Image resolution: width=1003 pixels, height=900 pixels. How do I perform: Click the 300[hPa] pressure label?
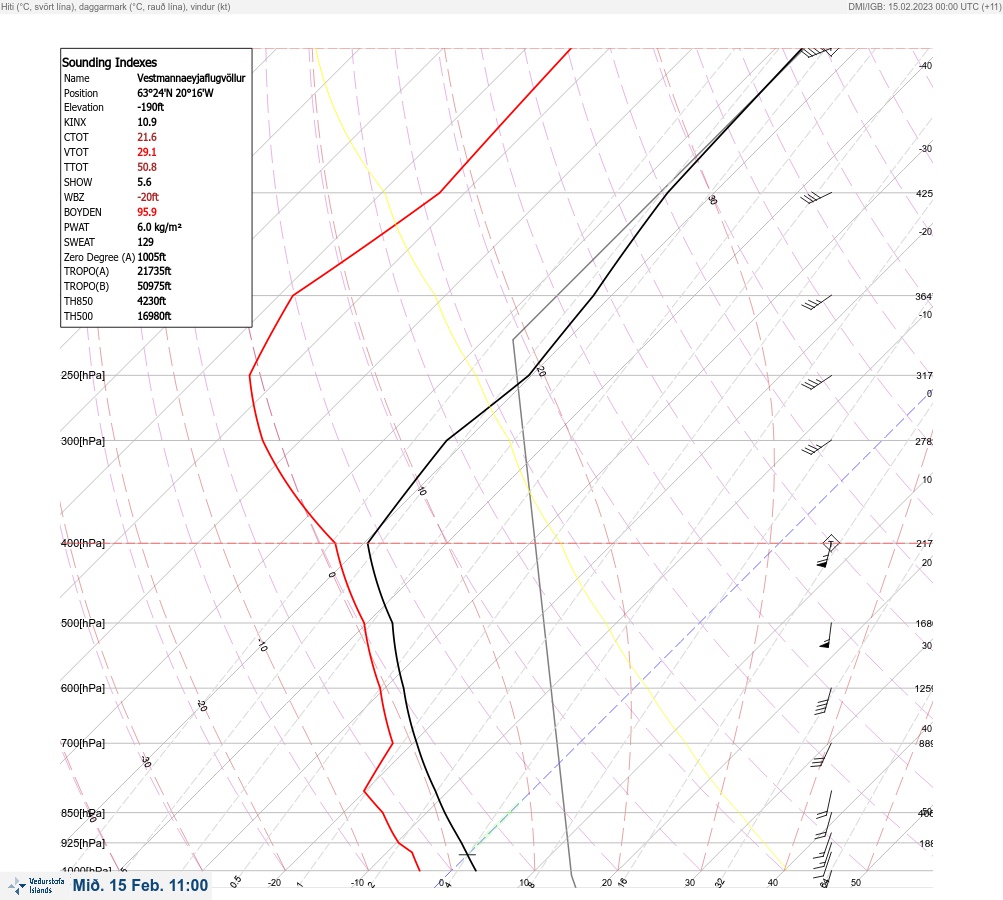point(83,441)
